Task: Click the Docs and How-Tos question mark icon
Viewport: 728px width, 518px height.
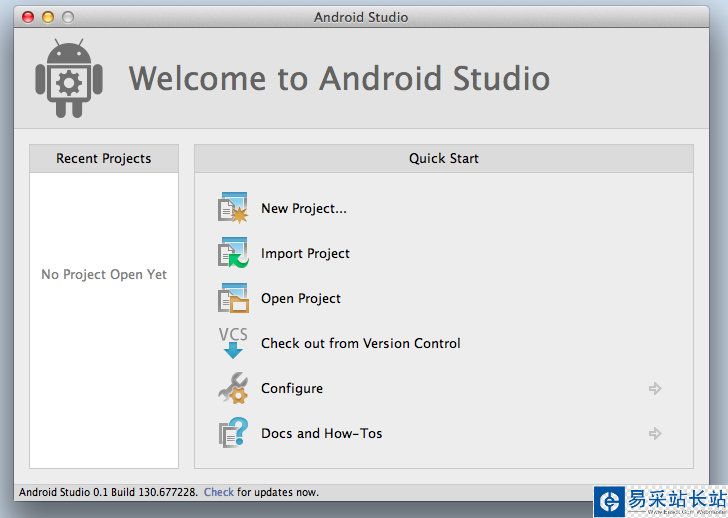Action: (233, 433)
